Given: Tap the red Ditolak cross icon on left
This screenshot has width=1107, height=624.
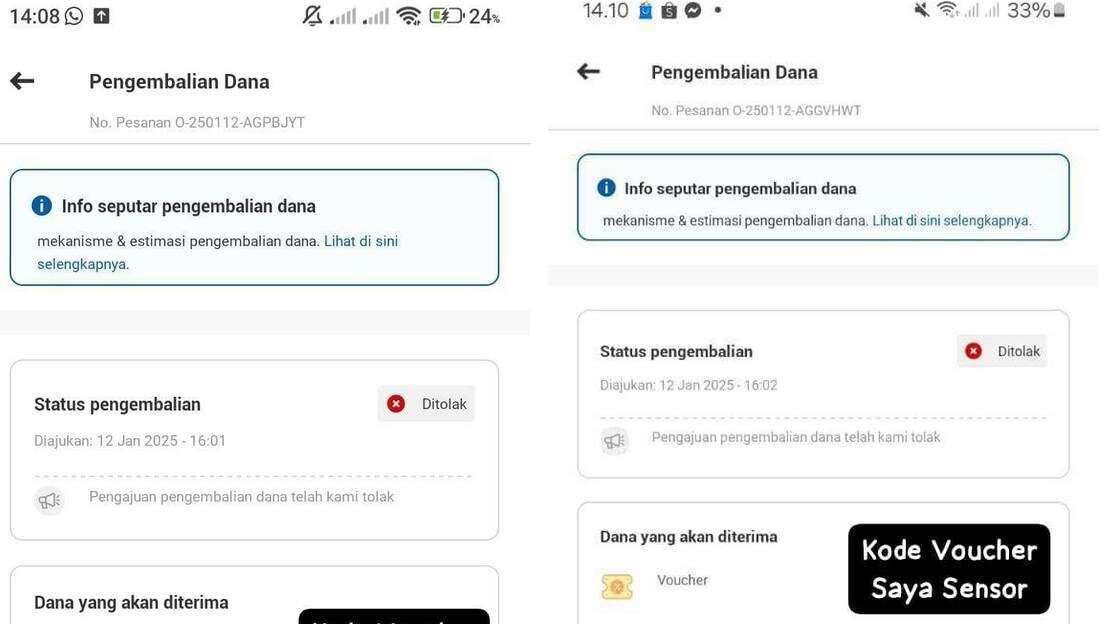Looking at the screenshot, I should pos(396,404).
